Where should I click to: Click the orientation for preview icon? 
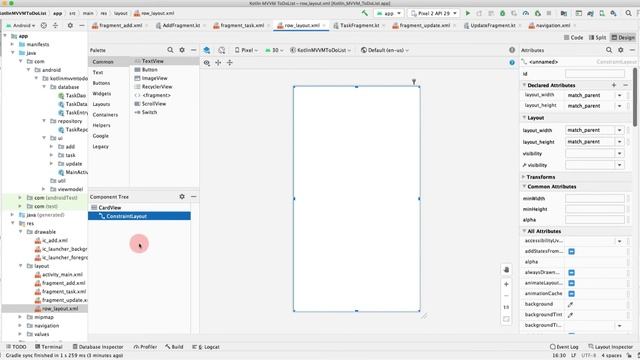point(222,50)
